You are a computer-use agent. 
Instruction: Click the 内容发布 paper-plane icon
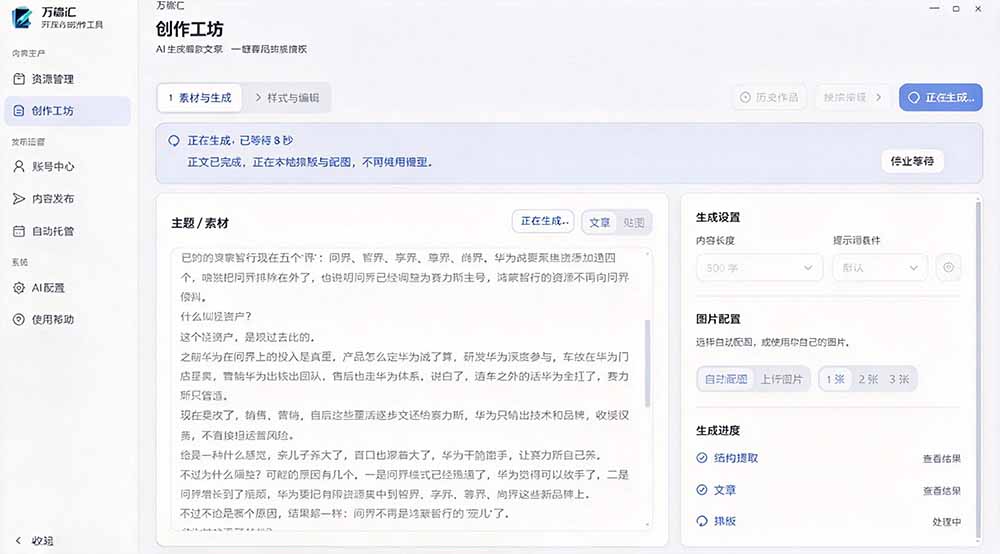click(x=19, y=199)
